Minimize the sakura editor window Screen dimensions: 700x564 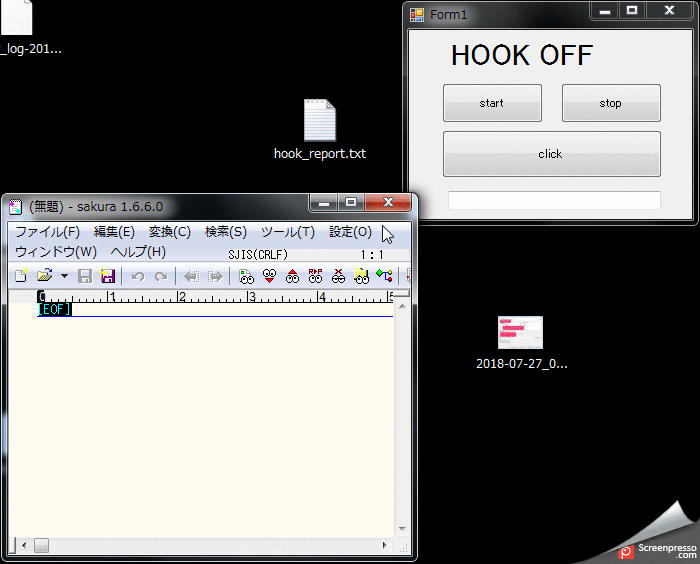324,203
